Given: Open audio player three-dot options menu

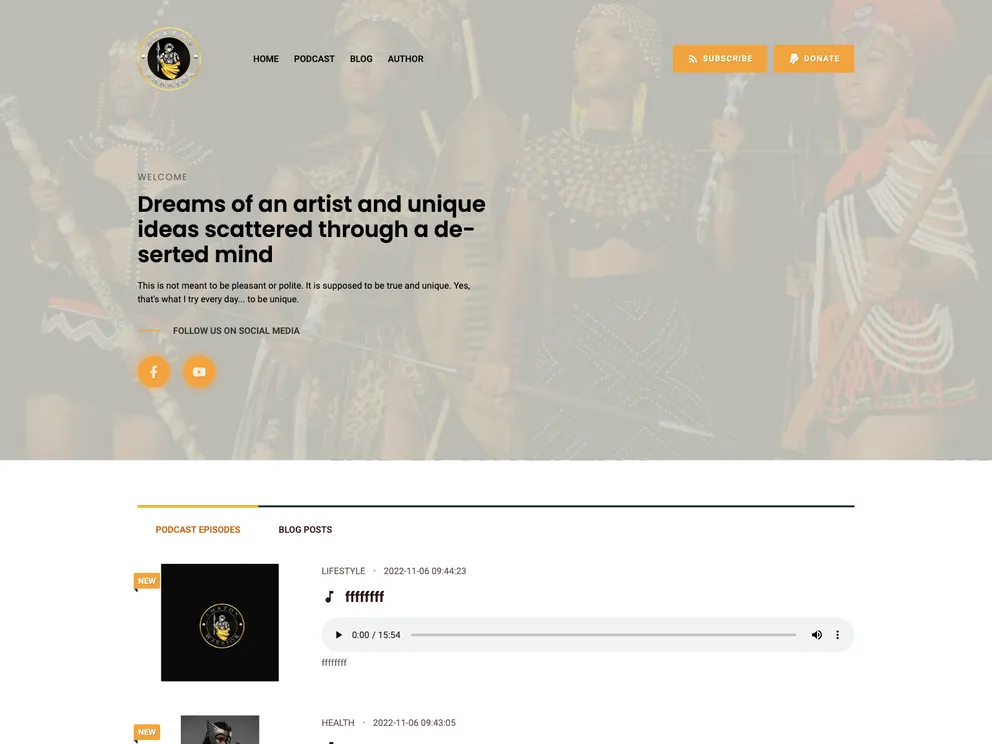Looking at the screenshot, I should pos(838,635).
